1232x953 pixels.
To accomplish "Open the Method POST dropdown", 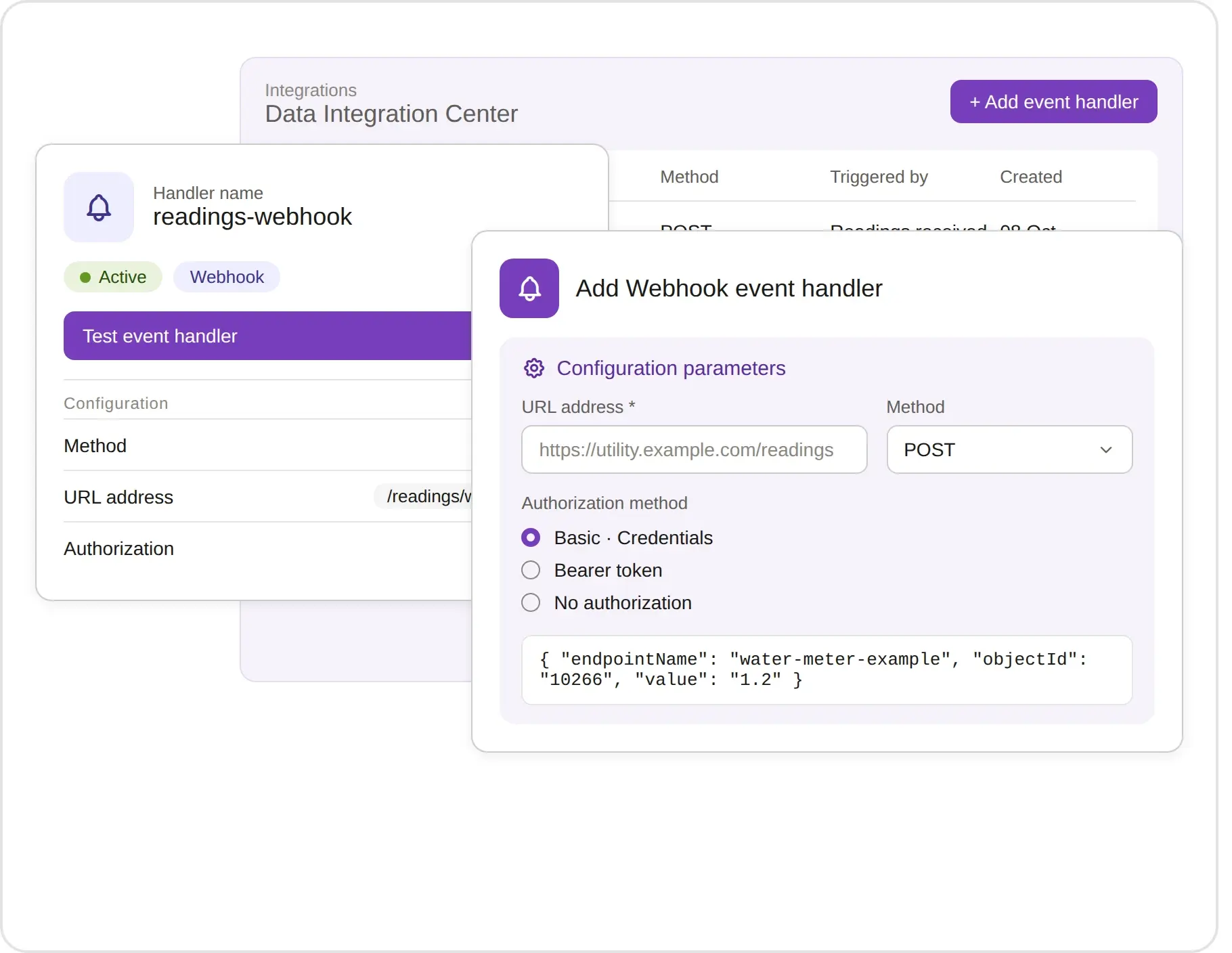I will pyautogui.click(x=1009, y=449).
